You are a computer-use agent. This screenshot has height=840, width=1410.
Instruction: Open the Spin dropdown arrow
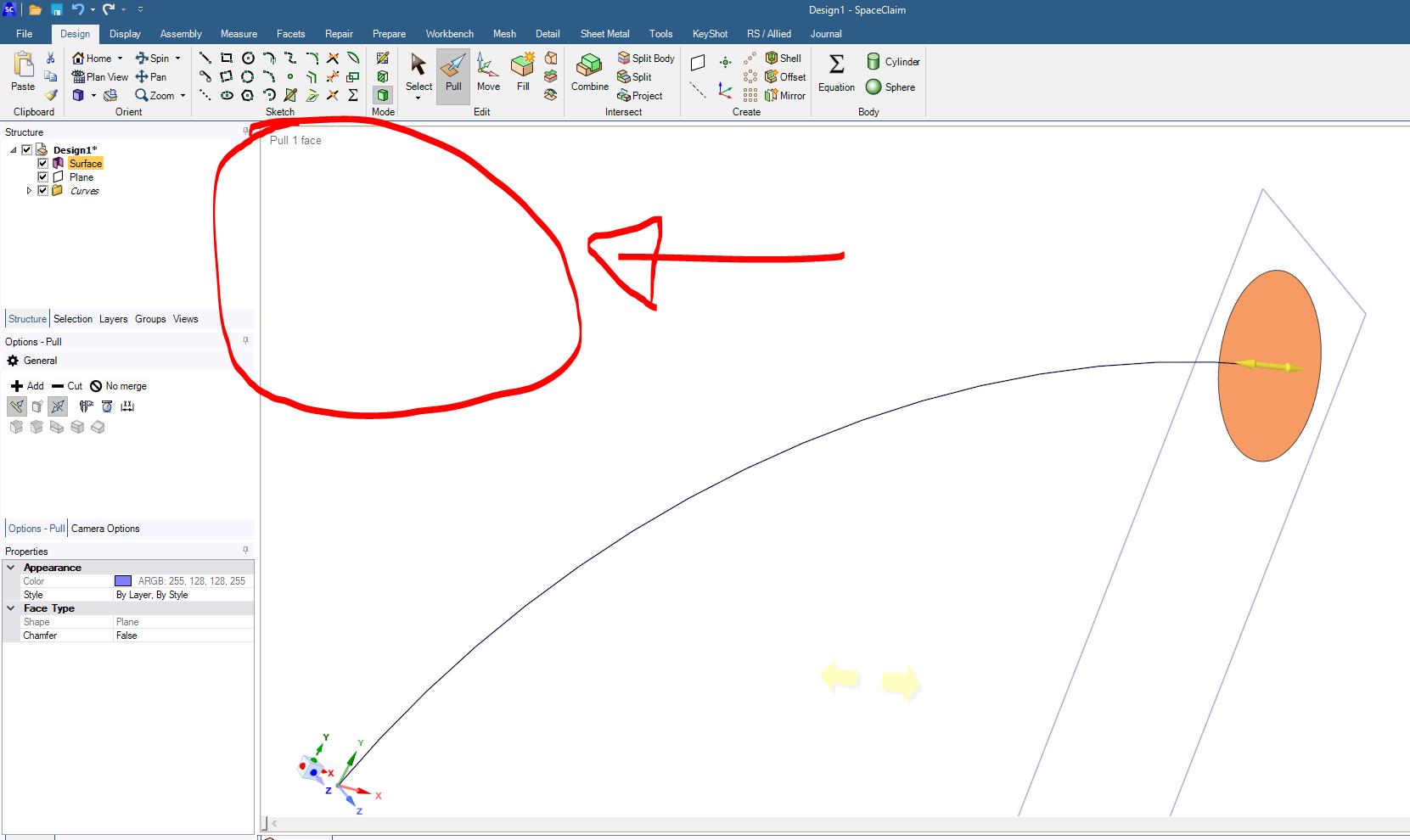178,58
